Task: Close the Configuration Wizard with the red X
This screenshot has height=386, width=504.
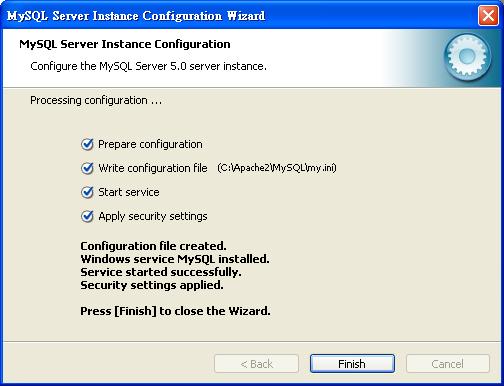Action: click(488, 16)
